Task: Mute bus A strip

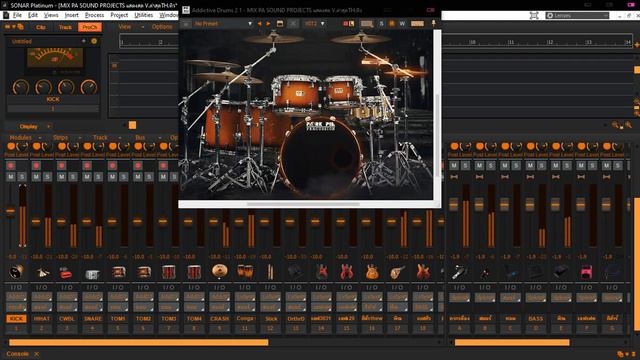Action: click(x=454, y=165)
